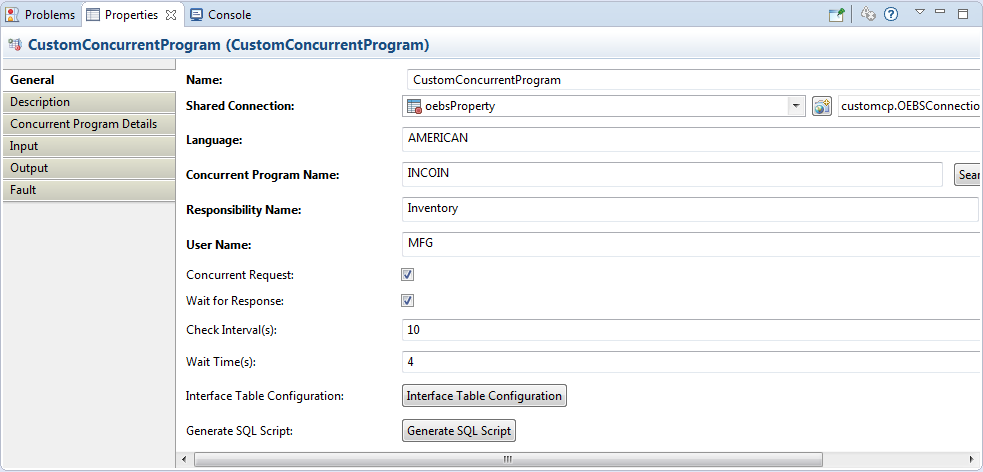Click the restore default value icon
The width and height of the screenshot is (983, 472).
click(868, 15)
